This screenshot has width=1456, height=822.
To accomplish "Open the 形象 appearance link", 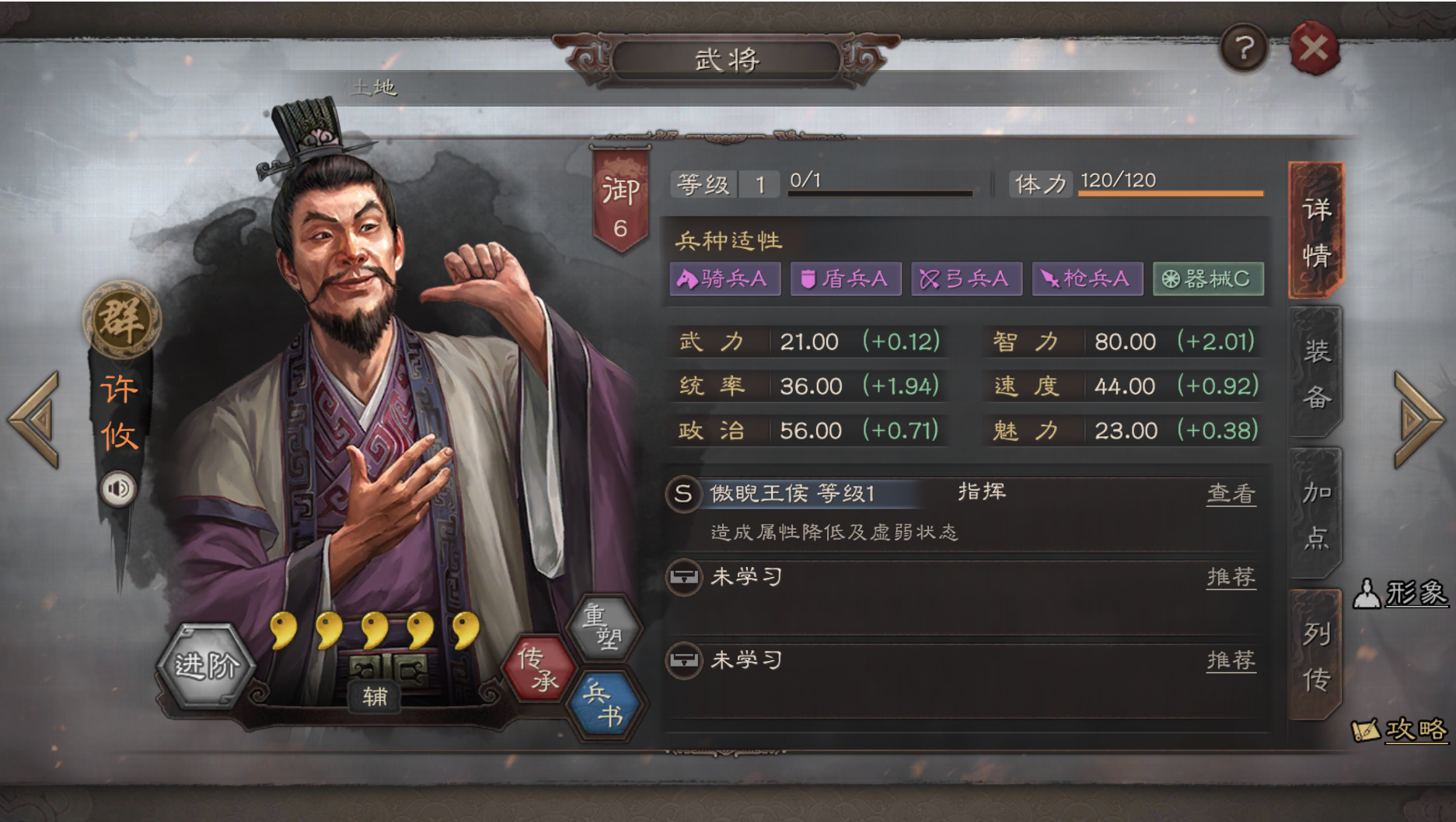I will click(1401, 593).
